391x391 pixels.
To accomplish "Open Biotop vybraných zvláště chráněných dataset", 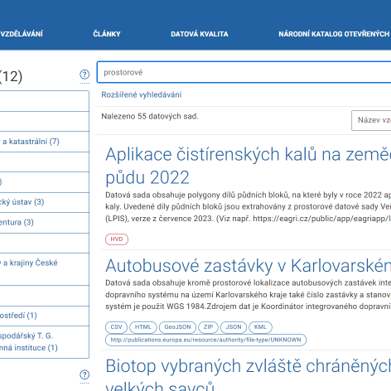I will pyautogui.click(x=248, y=376).
